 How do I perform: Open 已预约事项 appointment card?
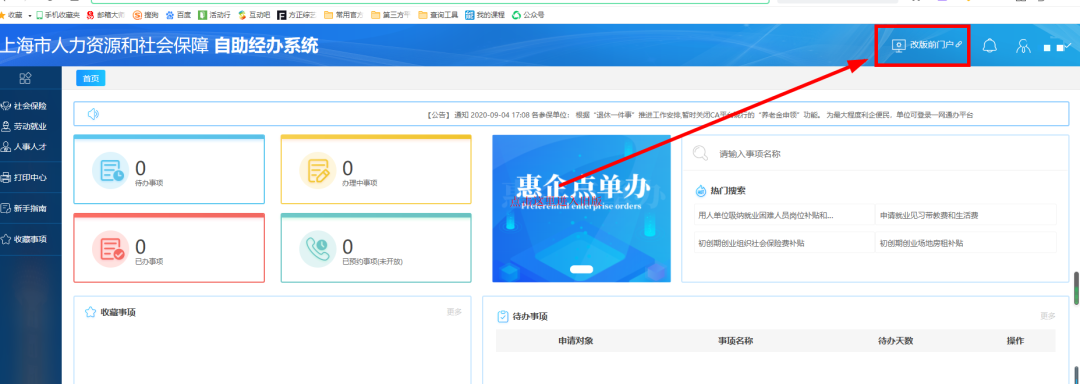[x=376, y=248]
